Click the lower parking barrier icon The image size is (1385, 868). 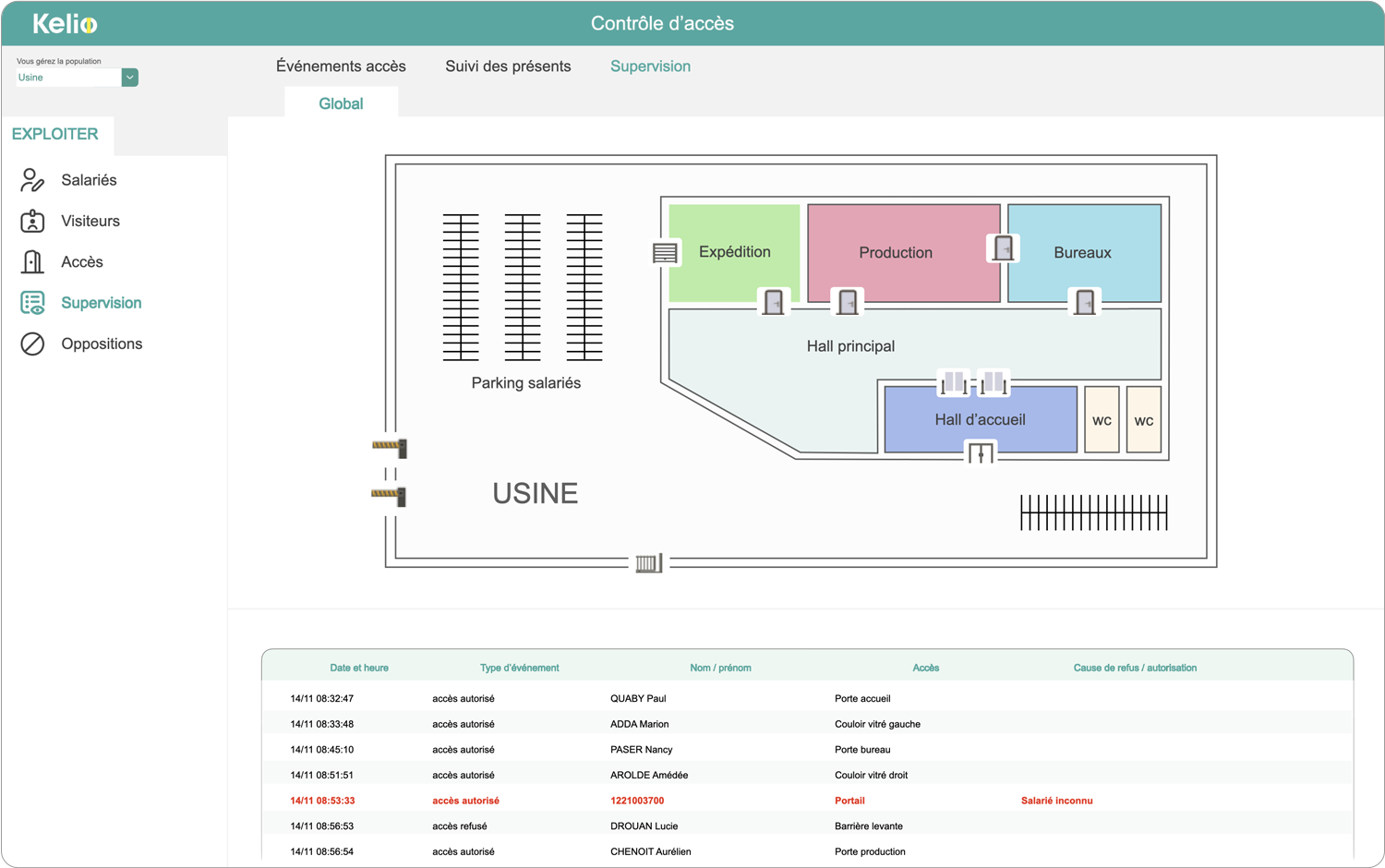(389, 496)
